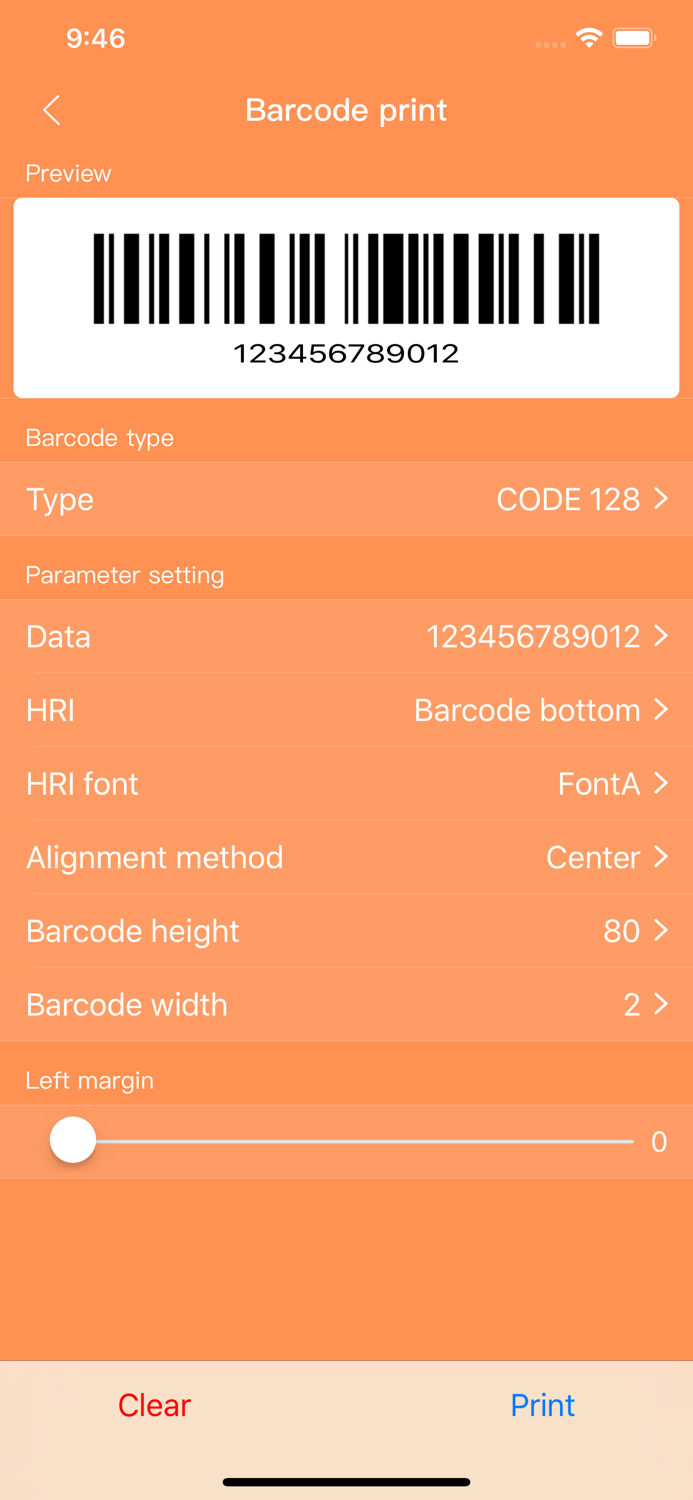Open the Alignment method options
Viewport: 693px width, 1500px height.
(346, 857)
